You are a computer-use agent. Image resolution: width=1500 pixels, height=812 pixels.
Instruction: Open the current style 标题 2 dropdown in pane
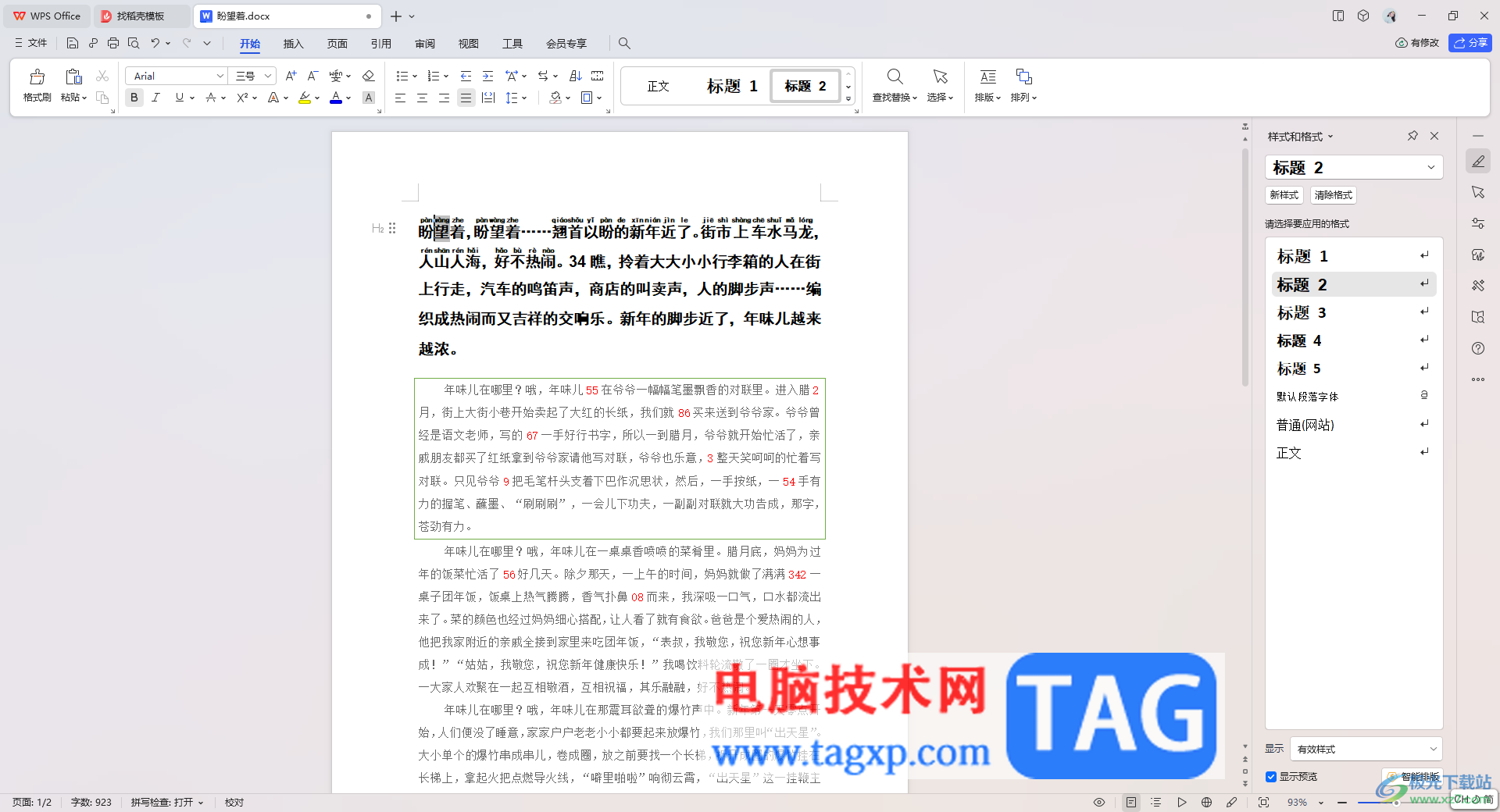coord(1431,167)
